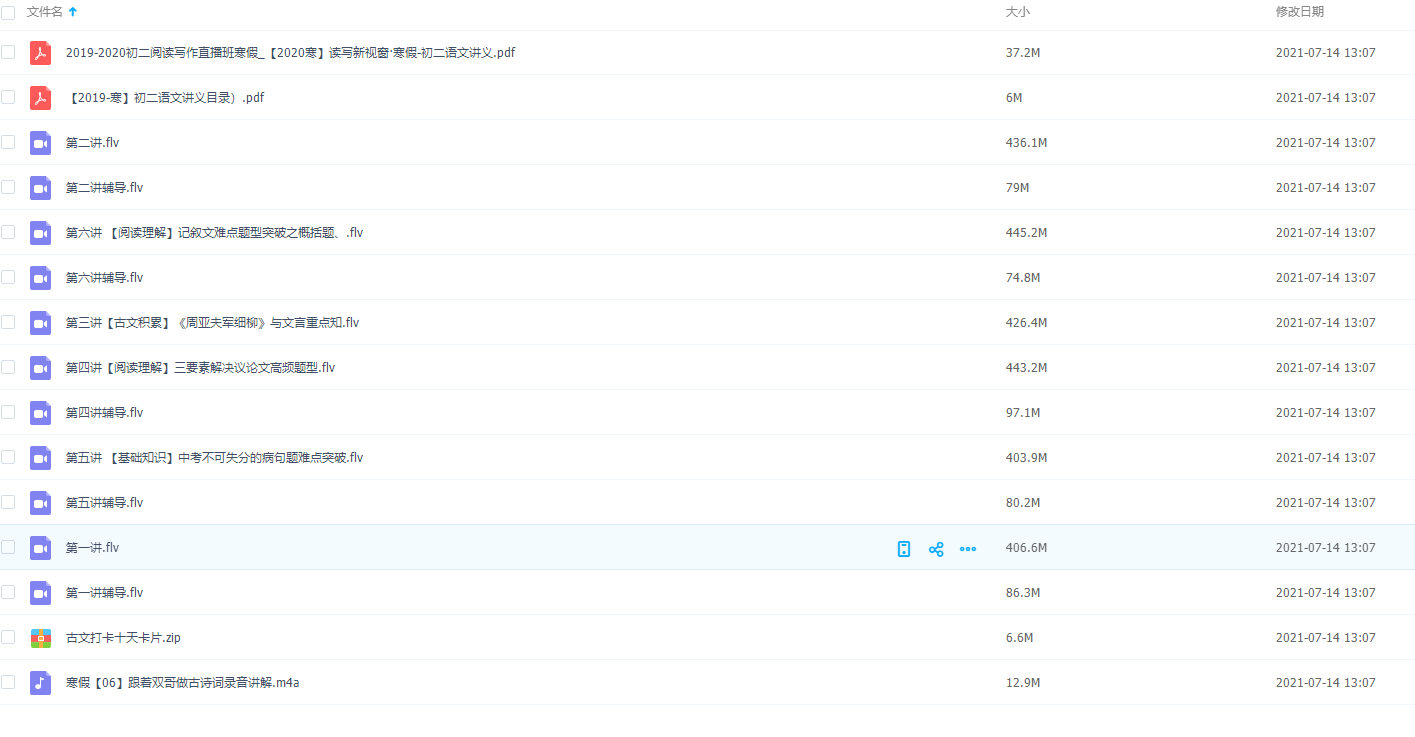
Task: Open 第六讲【阅读理解】记叙文难点题型突破 video file
Action: tap(214, 233)
